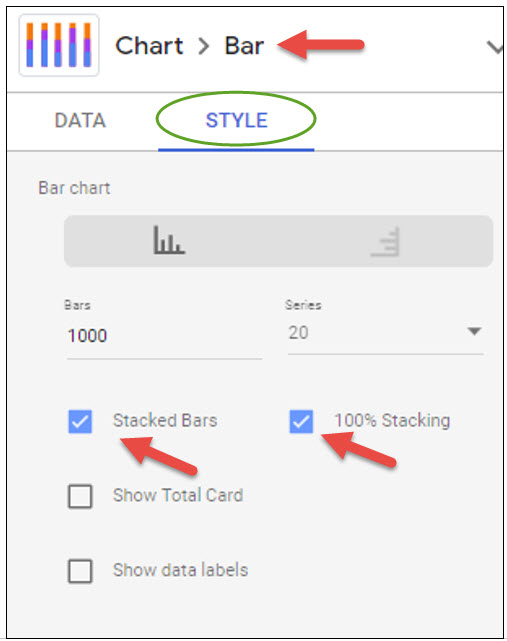
Task: Expand the chart type chevron dropdown
Action: click(x=495, y=47)
